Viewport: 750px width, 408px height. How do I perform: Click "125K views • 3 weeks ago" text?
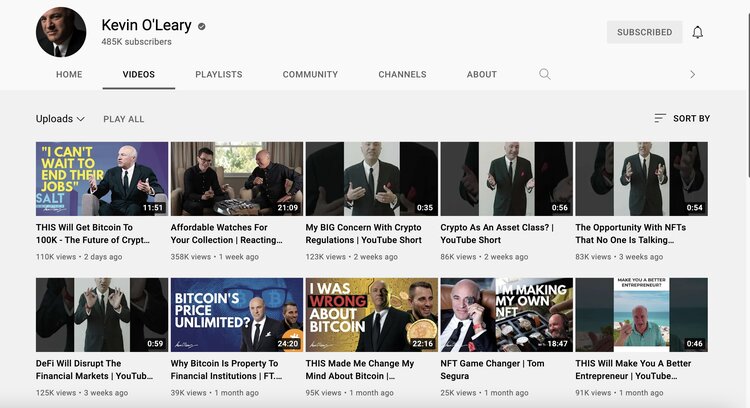pos(82,393)
